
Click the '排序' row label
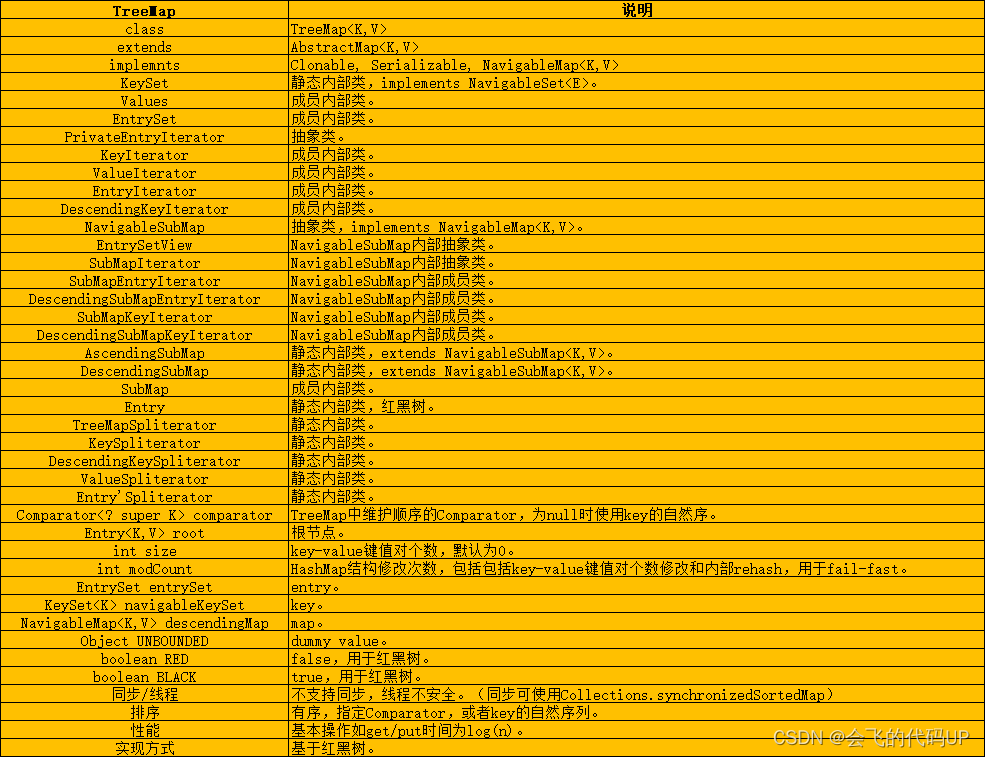coord(144,713)
